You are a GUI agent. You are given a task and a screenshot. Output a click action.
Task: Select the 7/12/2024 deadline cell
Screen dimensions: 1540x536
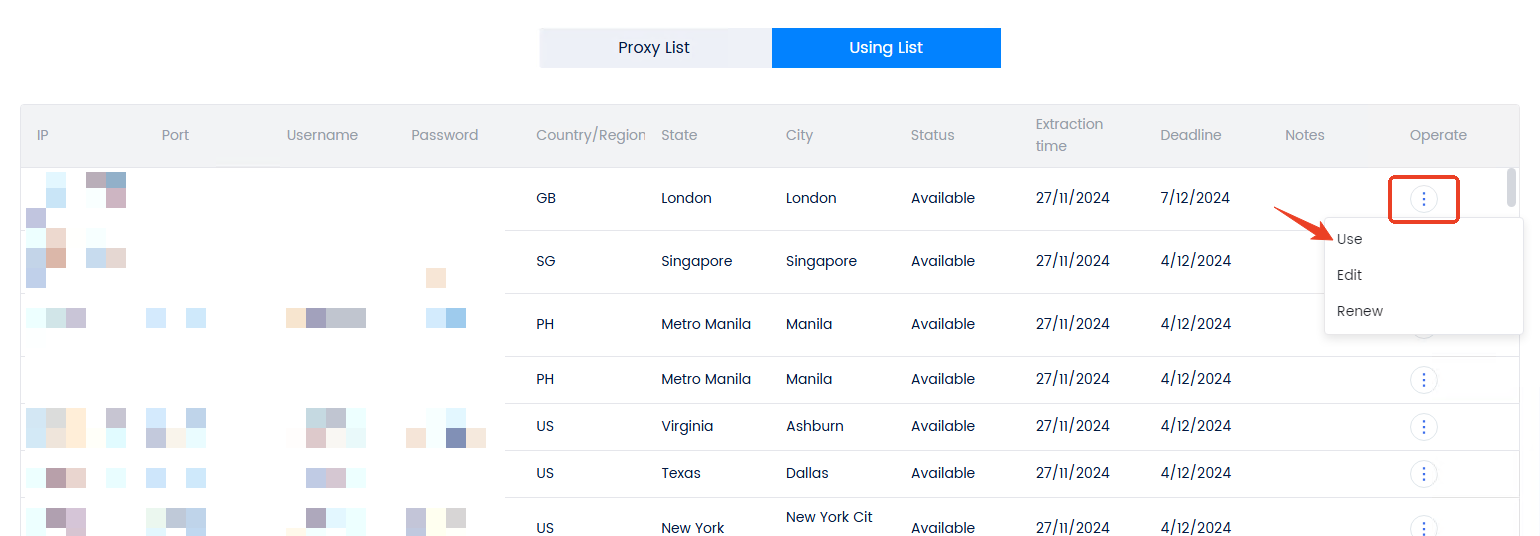[1194, 198]
